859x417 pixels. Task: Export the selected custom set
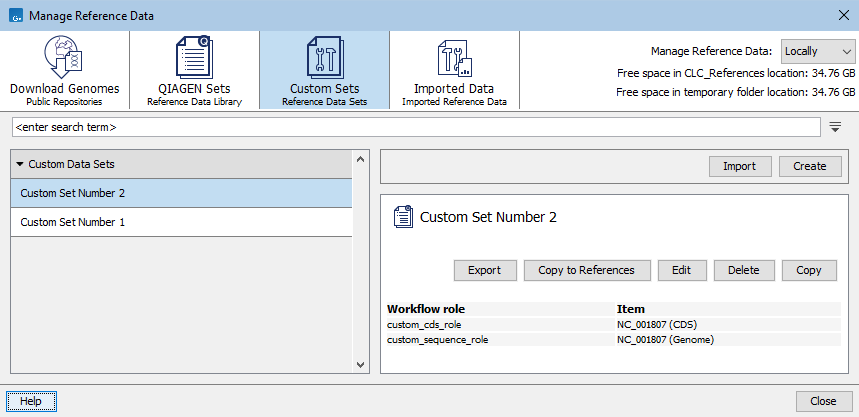484,270
